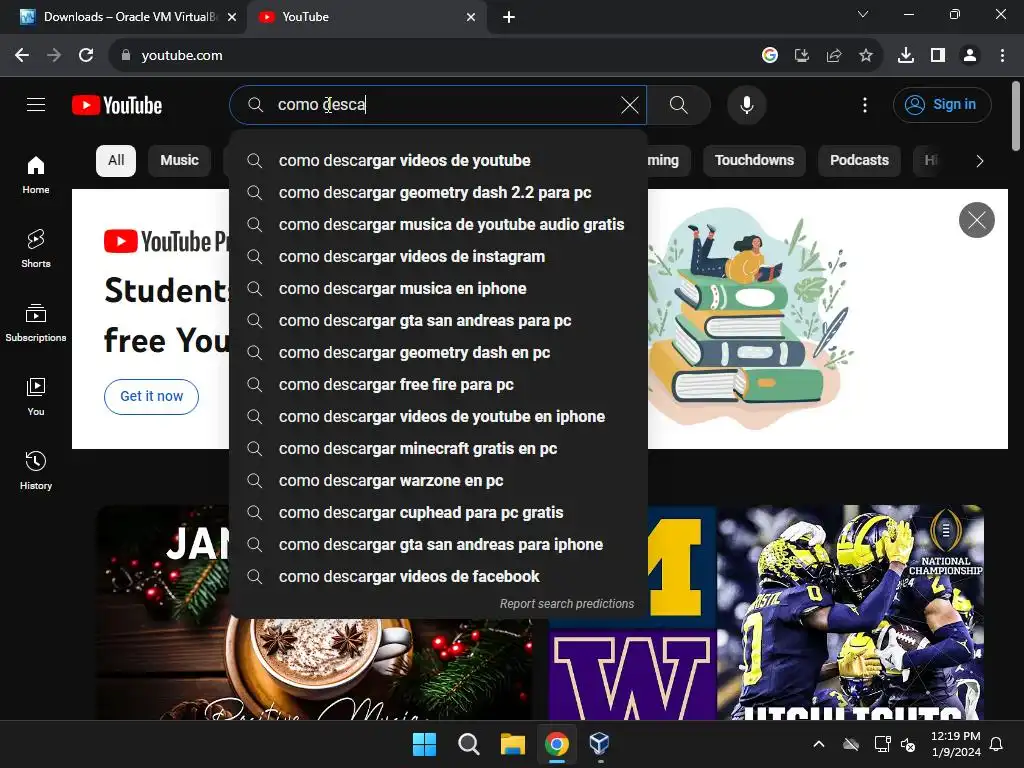Bookmark this page with the star icon

[x=866, y=56]
